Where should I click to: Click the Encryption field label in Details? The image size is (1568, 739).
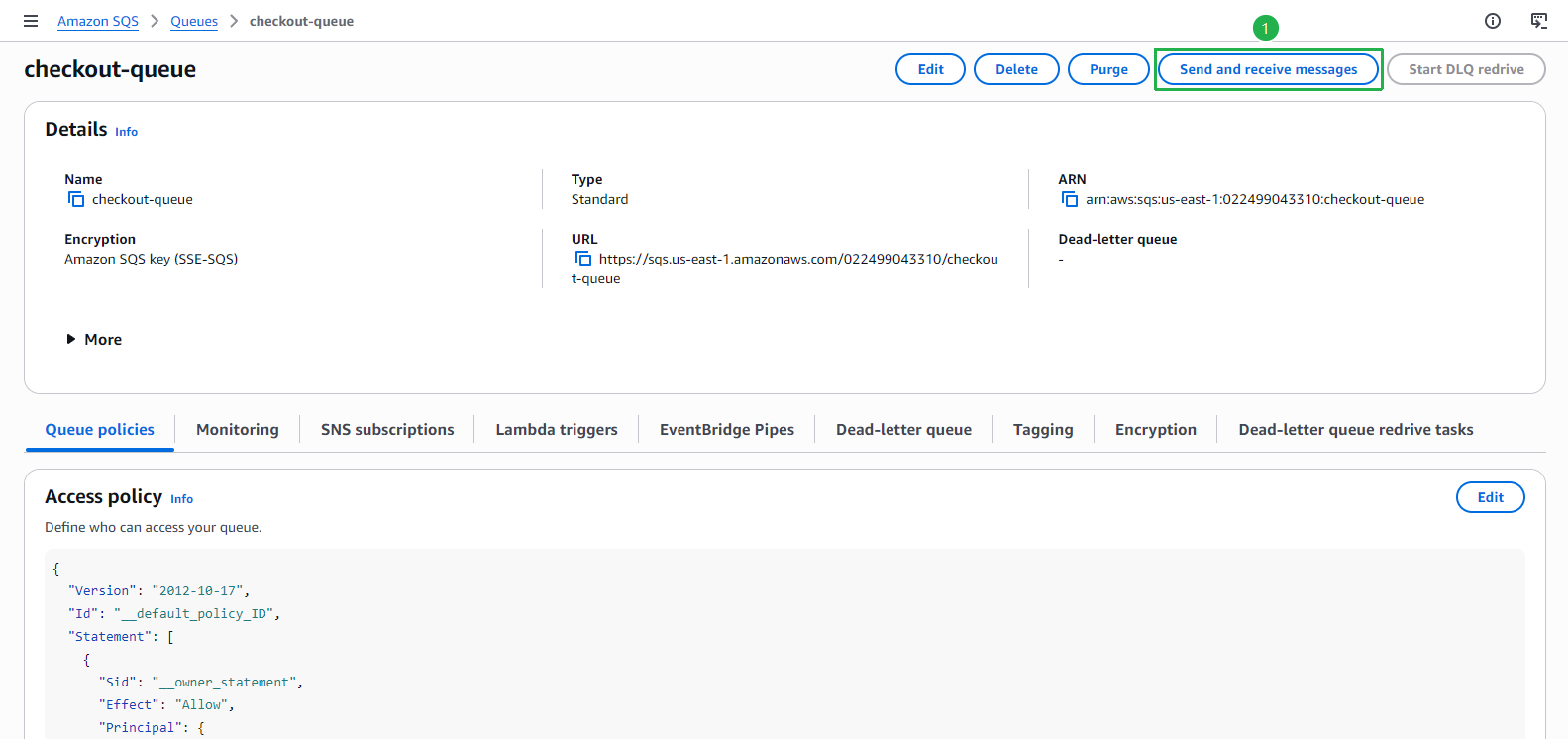[x=100, y=239]
